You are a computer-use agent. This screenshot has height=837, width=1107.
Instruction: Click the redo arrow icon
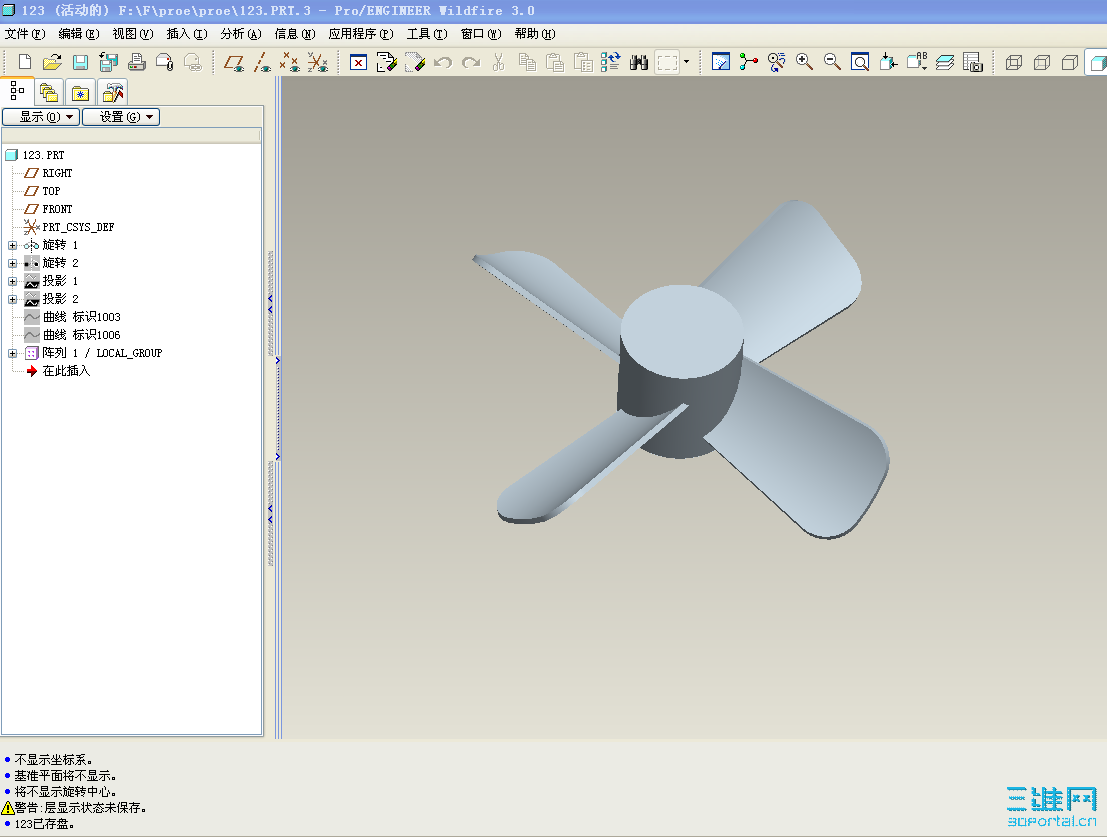471,62
